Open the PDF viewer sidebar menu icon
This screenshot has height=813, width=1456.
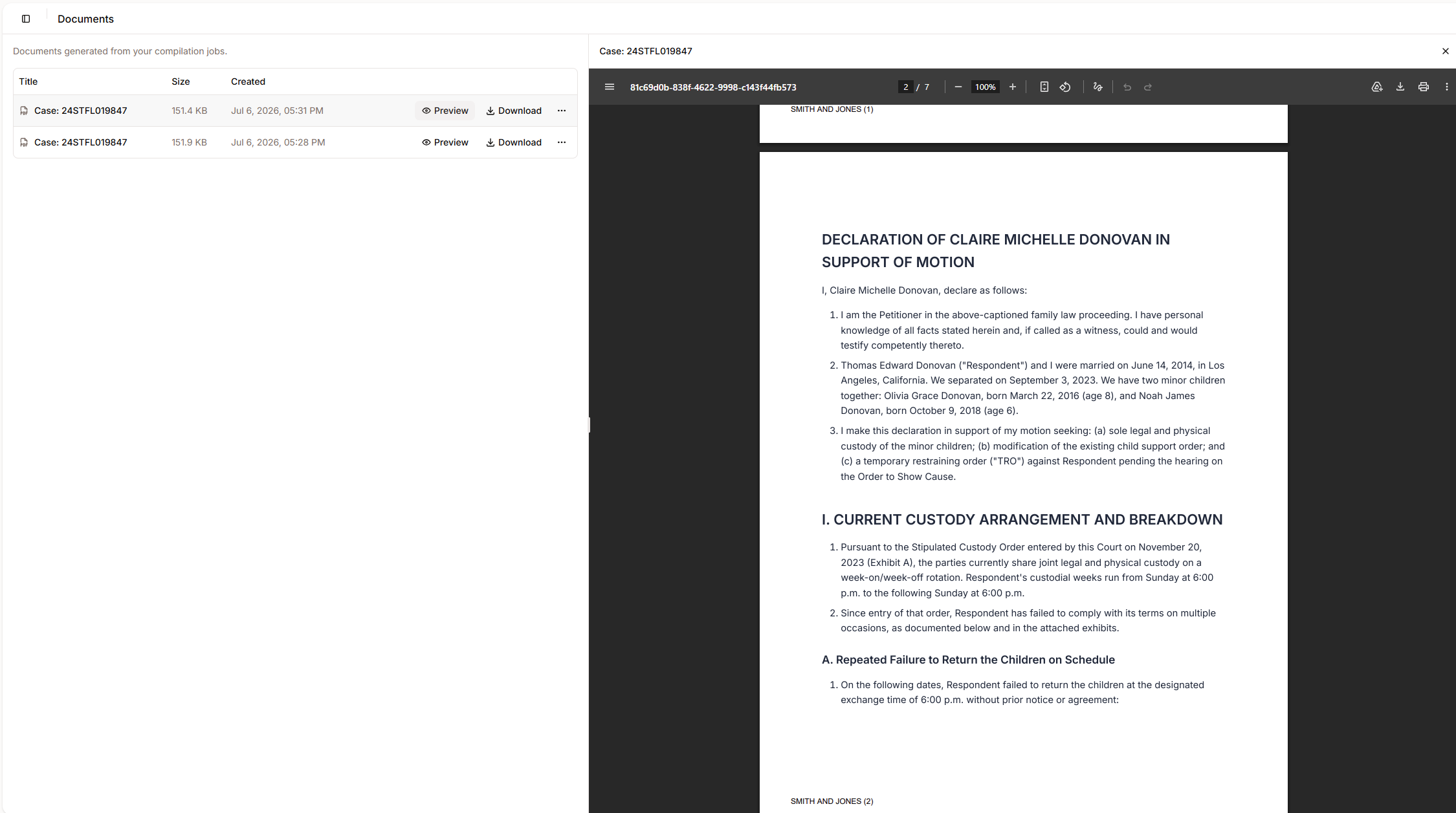[610, 87]
